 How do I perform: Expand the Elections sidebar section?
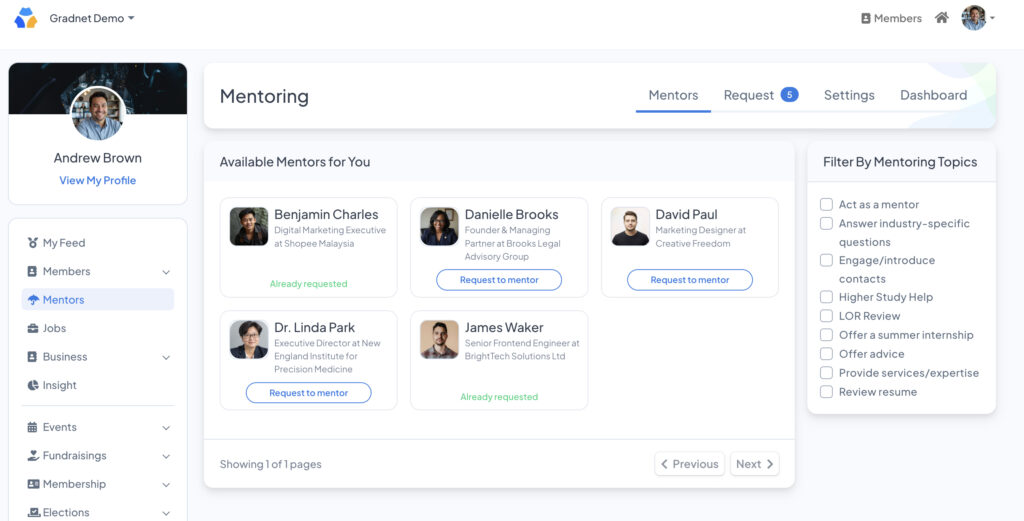166,514
